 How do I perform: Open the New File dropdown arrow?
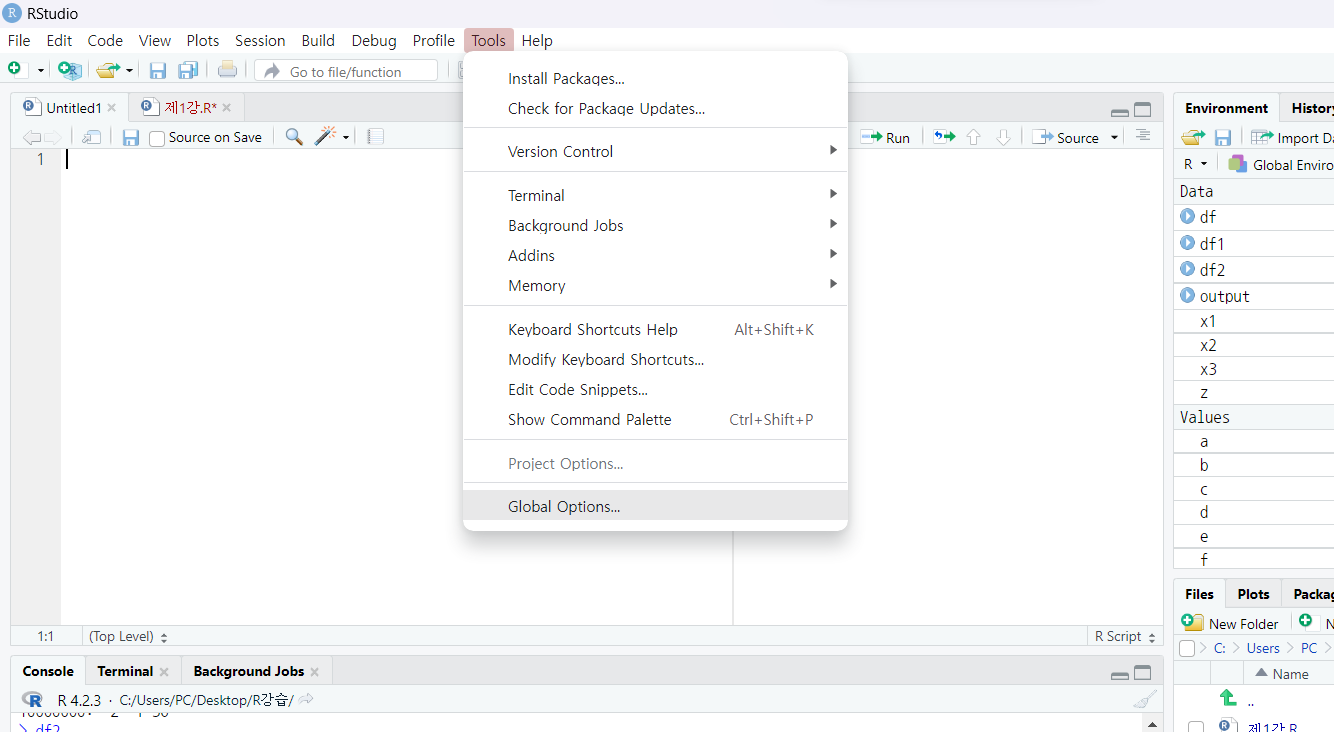pos(41,70)
